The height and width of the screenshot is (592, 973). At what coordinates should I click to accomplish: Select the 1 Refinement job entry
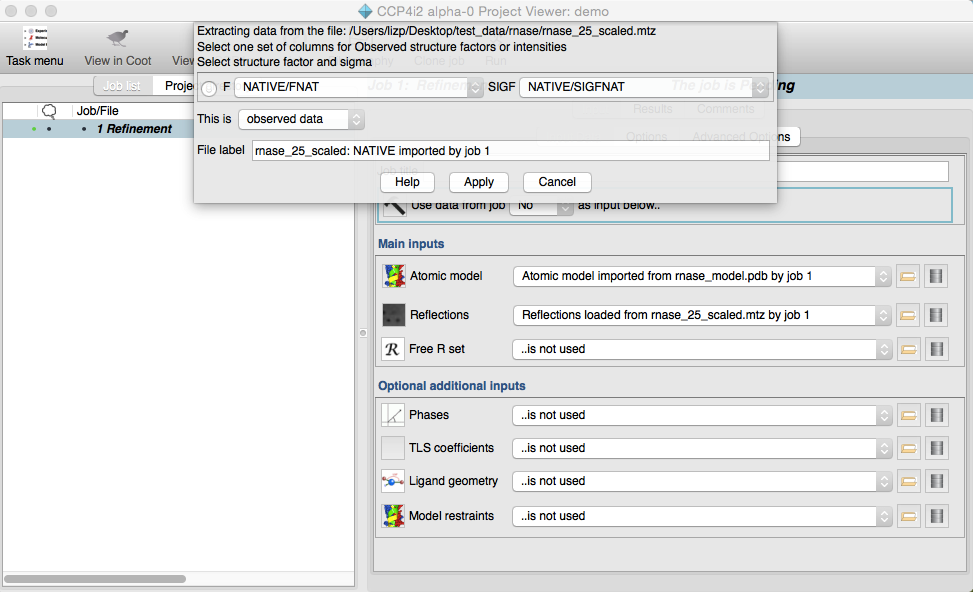134,129
